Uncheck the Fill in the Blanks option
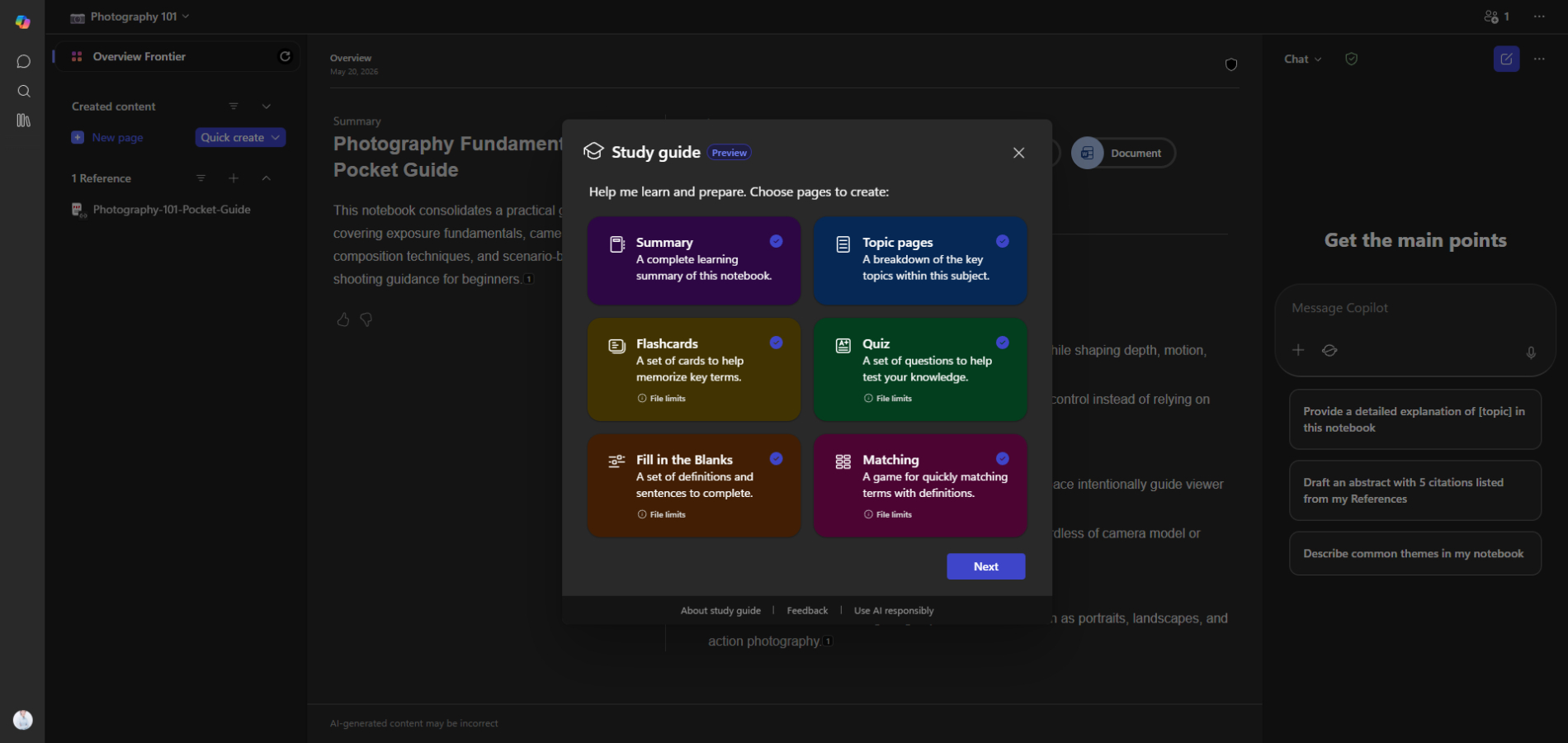This screenshot has height=743, width=1568. coord(776,459)
